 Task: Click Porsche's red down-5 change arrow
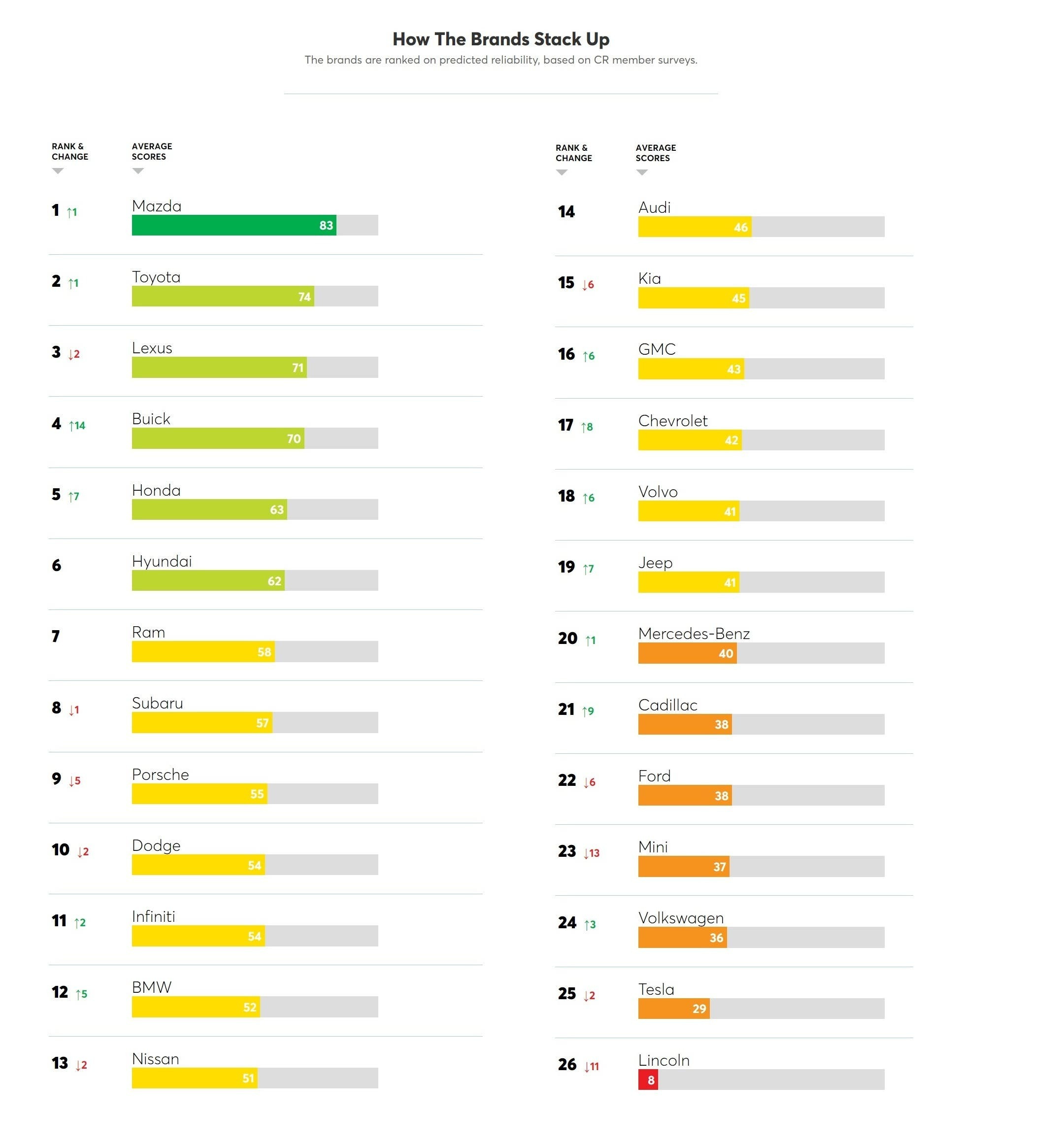pyautogui.click(x=75, y=781)
